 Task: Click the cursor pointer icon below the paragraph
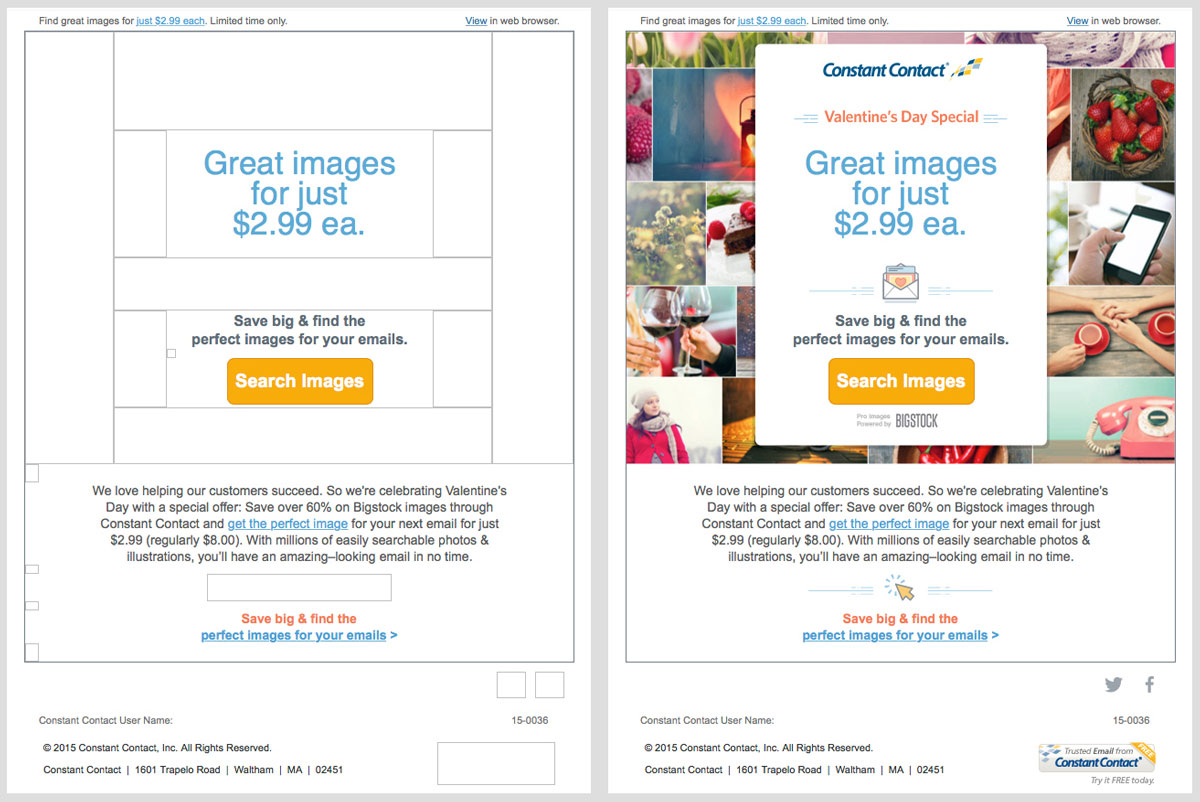(x=900, y=587)
